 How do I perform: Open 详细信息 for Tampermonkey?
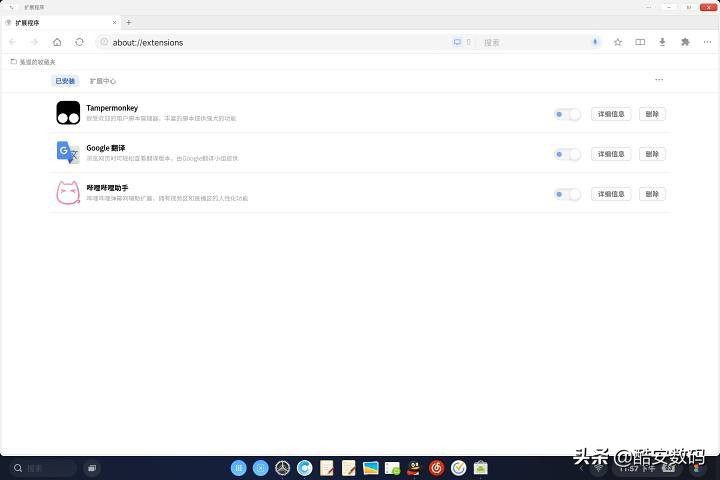(611, 114)
